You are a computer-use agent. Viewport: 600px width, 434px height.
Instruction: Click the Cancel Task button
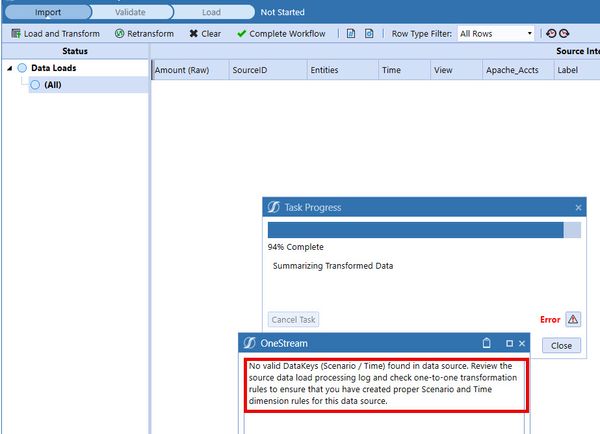click(294, 320)
